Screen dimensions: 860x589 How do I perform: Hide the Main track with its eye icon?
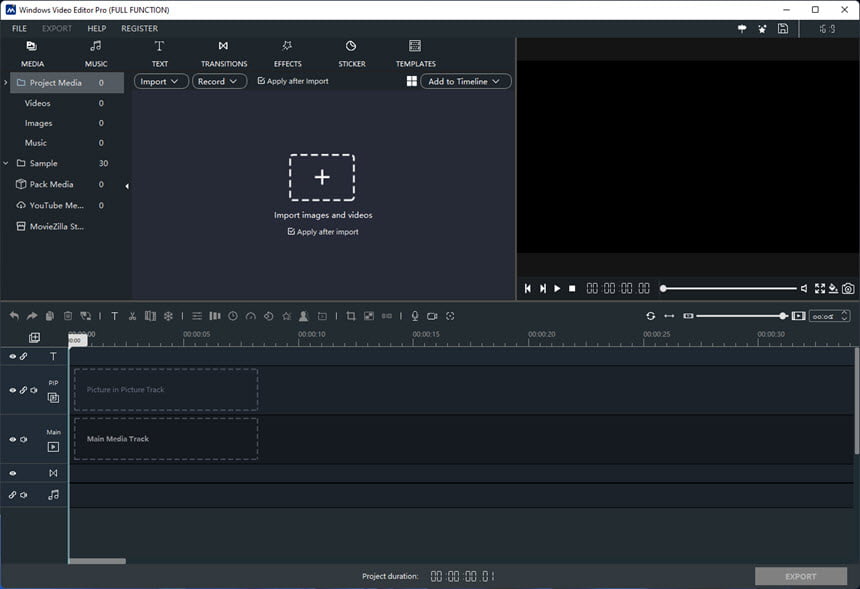click(x=12, y=439)
